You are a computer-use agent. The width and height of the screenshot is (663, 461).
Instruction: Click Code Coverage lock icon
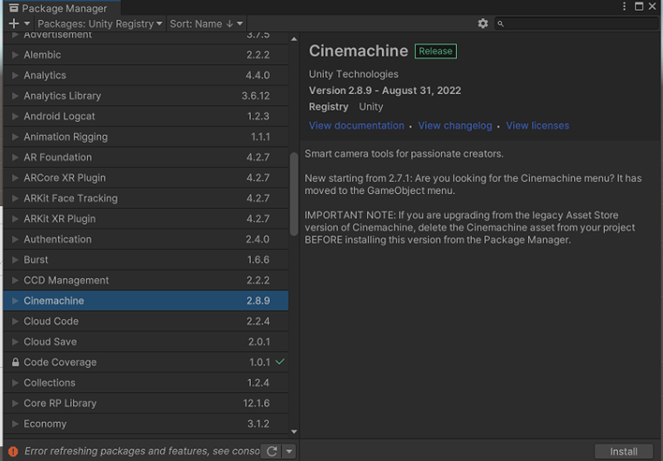tap(15, 362)
